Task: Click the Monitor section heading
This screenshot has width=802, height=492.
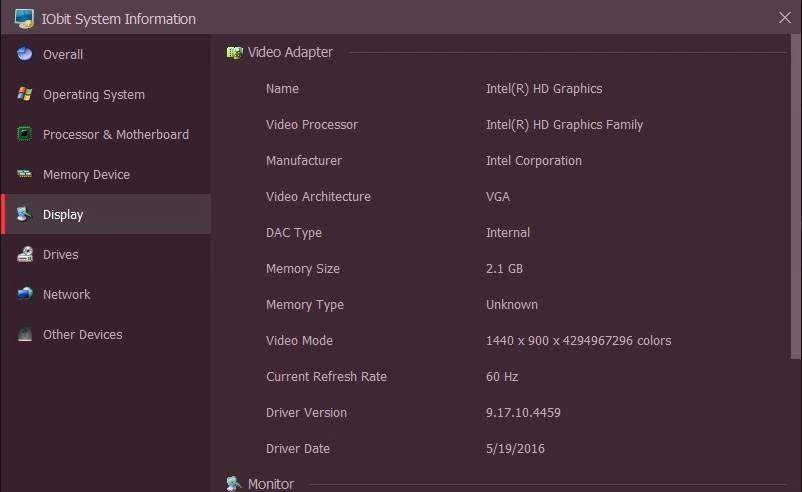Action: click(271, 484)
